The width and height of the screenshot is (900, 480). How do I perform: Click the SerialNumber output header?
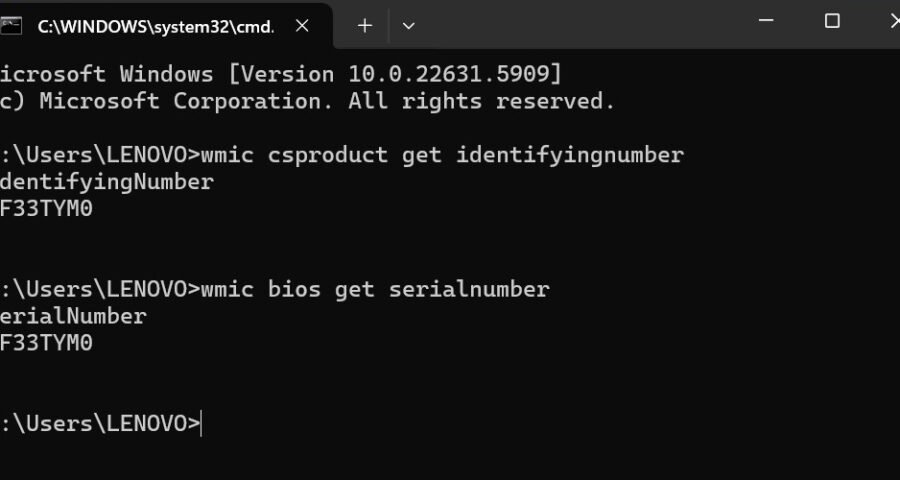click(73, 317)
